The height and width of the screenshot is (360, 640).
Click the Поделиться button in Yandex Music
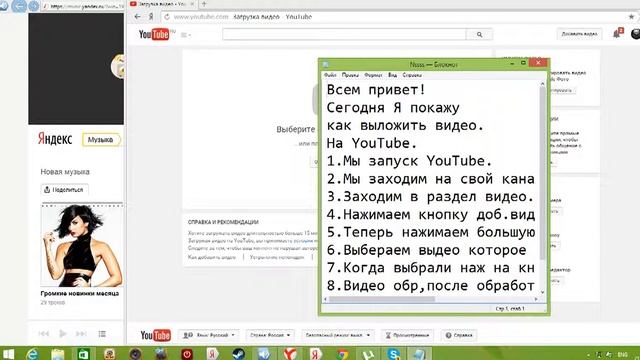pyautogui.click(x=64, y=190)
